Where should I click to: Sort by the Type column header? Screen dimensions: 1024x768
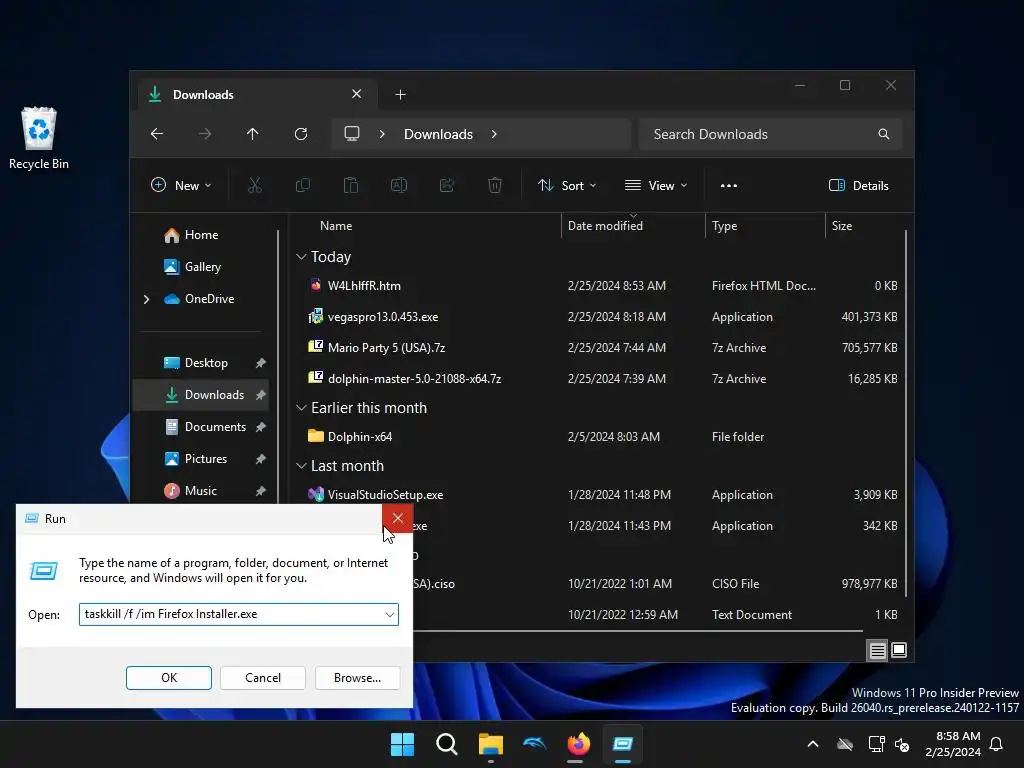coord(724,226)
